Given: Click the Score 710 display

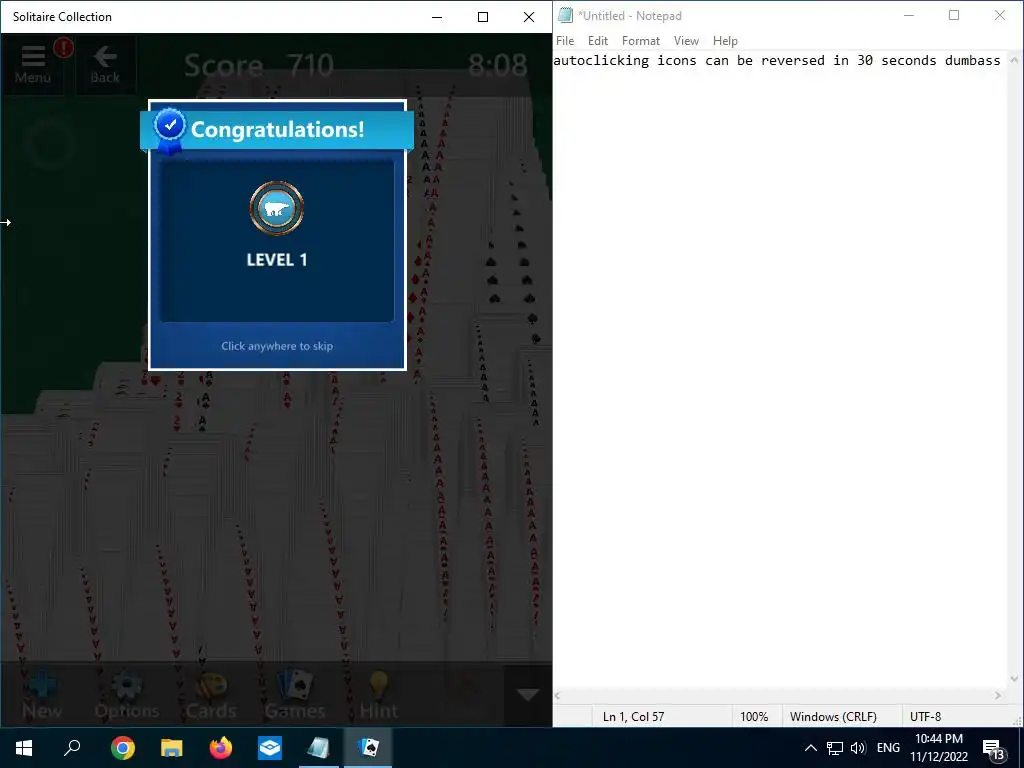Looking at the screenshot, I should [x=259, y=65].
